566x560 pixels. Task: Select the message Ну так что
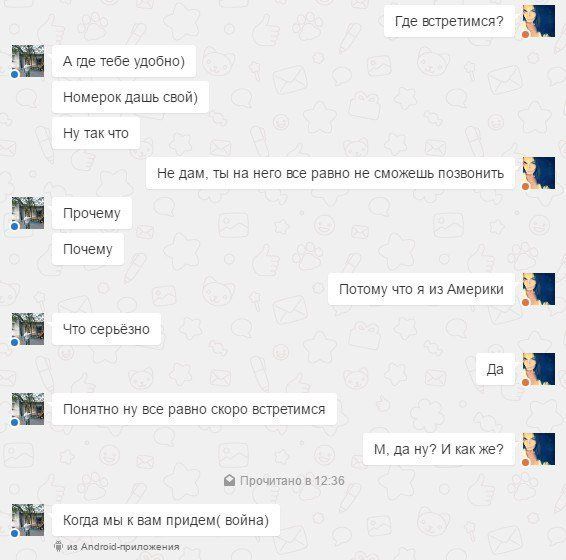coord(96,133)
